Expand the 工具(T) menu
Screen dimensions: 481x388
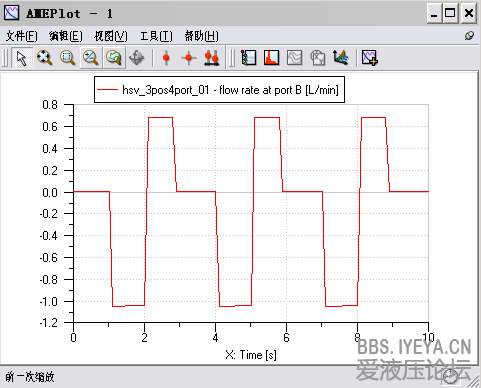tap(156, 36)
